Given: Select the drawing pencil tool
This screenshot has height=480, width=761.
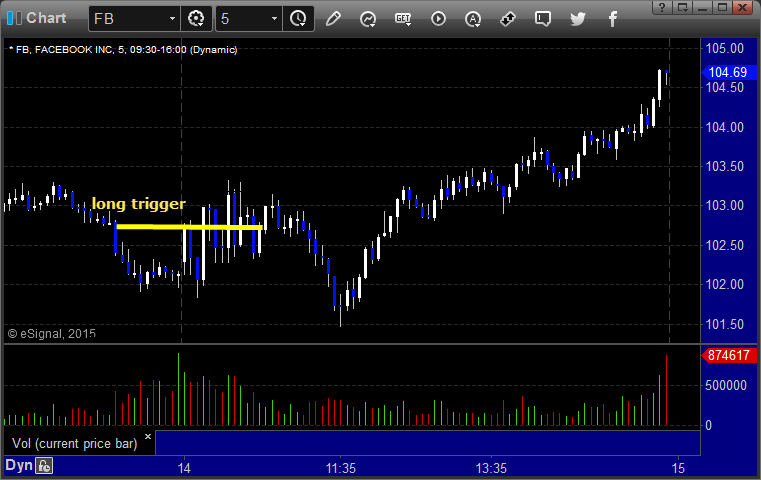Looking at the screenshot, I should (333, 19).
